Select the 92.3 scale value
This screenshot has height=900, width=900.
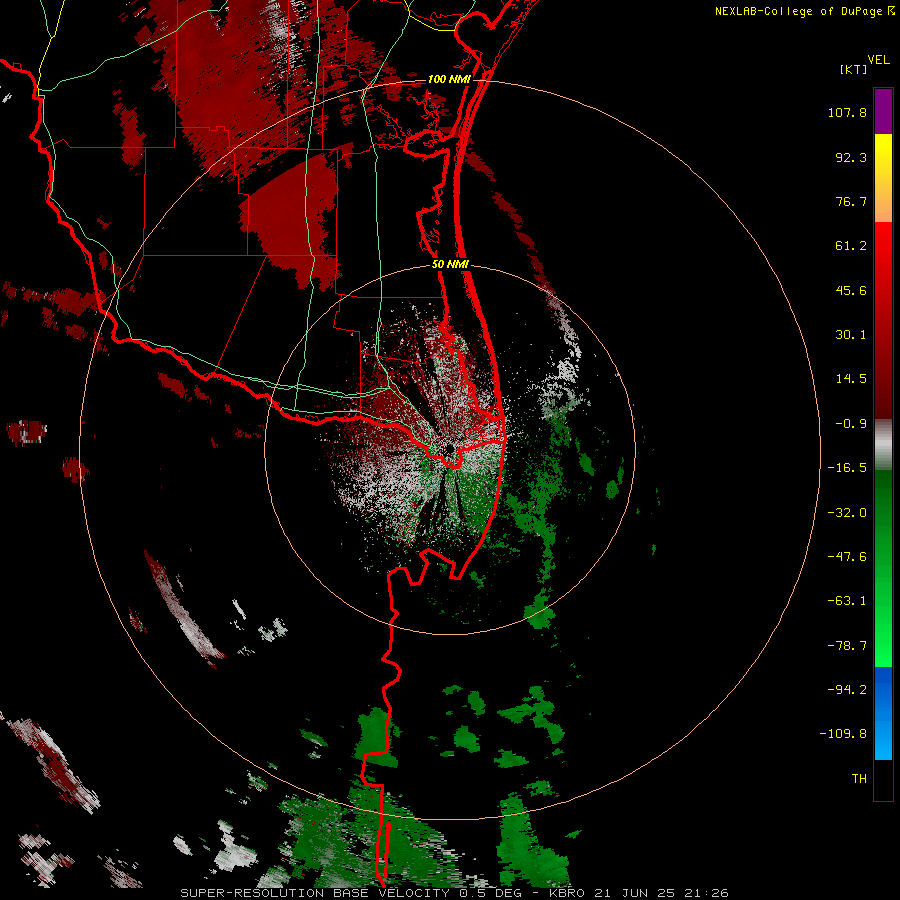tap(851, 157)
